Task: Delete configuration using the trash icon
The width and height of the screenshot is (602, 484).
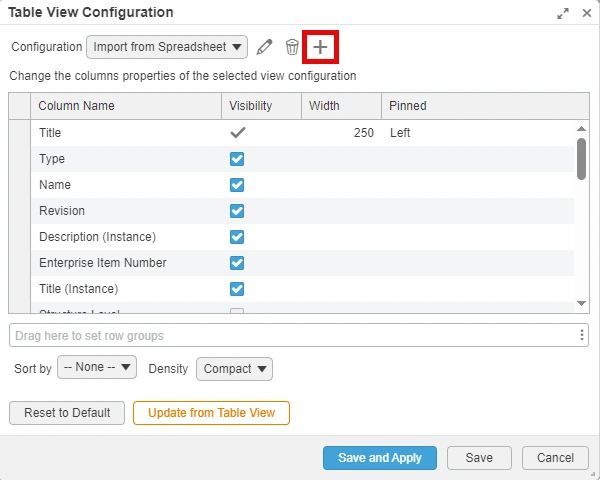Action: (292, 47)
